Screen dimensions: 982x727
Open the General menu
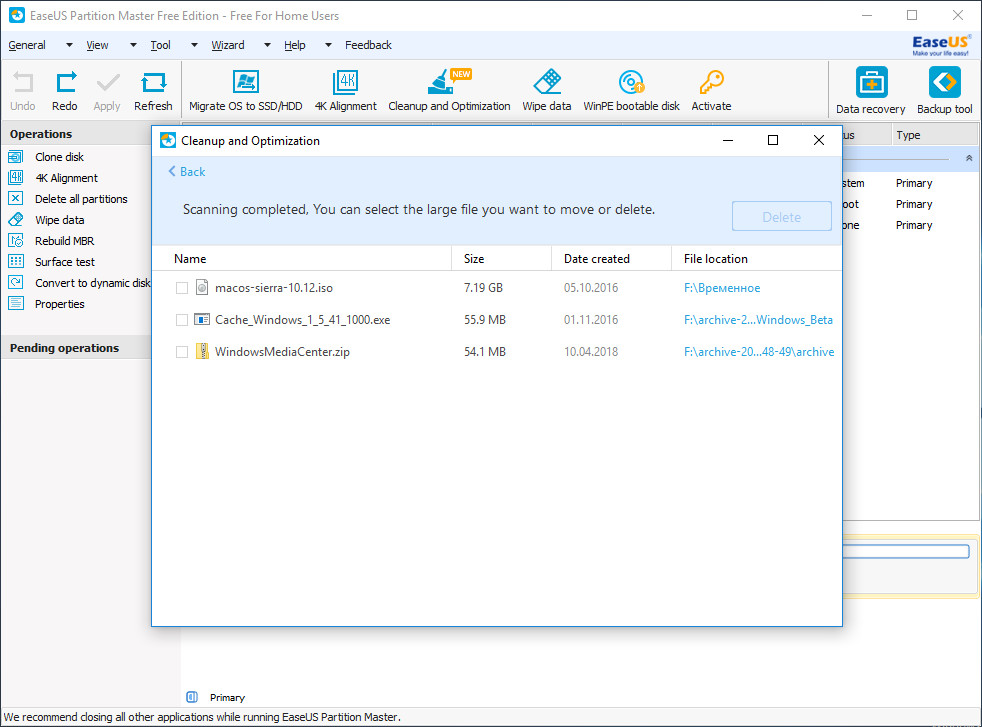coord(27,45)
